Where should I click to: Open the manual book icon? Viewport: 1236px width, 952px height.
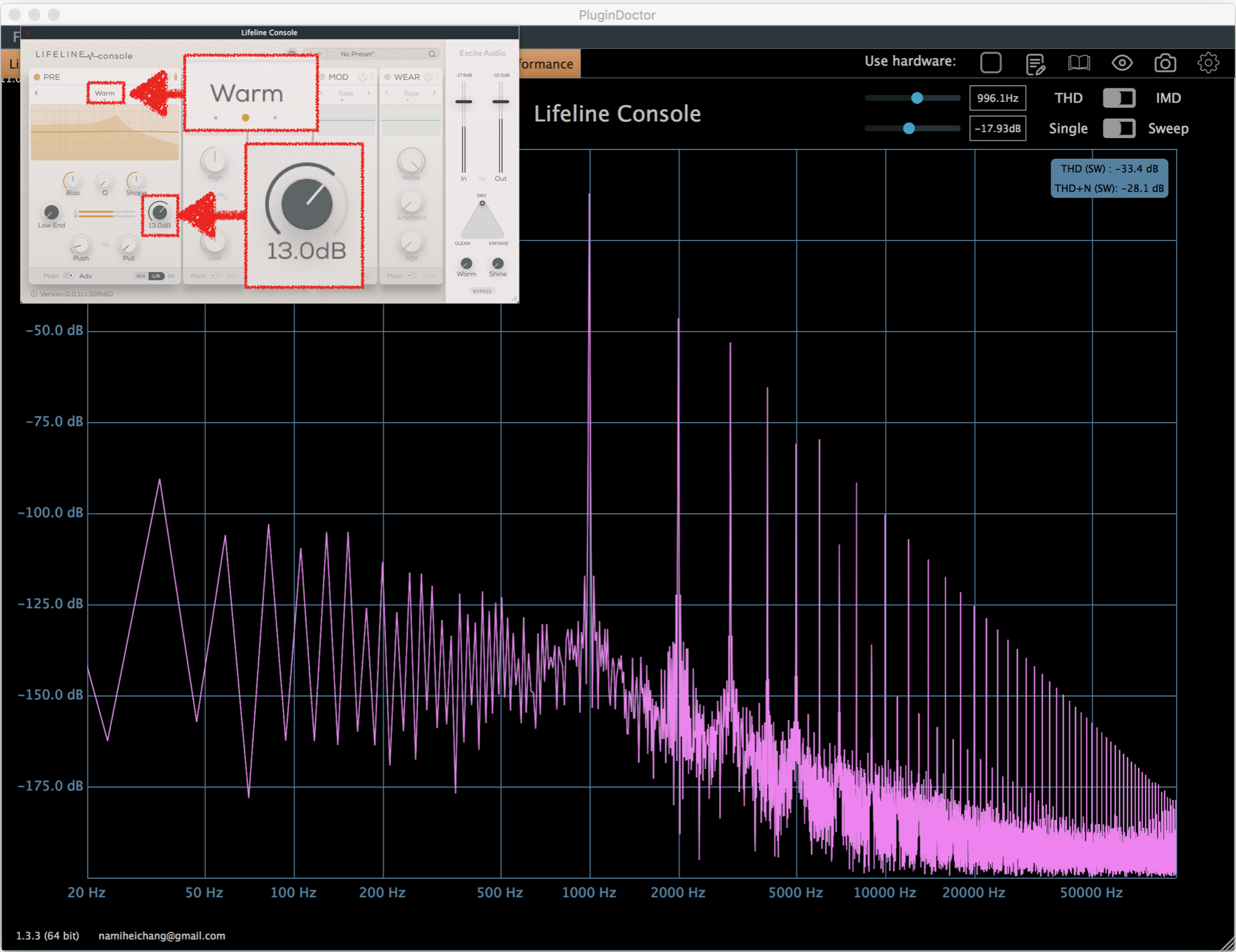pyautogui.click(x=1078, y=63)
